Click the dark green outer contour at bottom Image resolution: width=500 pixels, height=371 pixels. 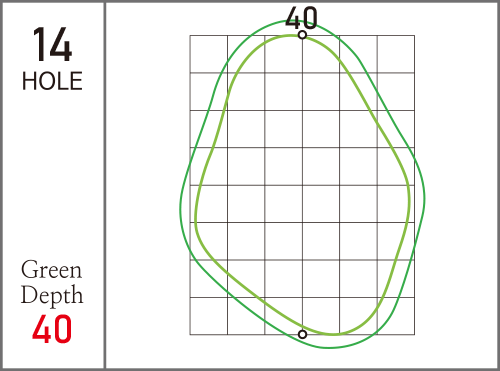click(328, 348)
